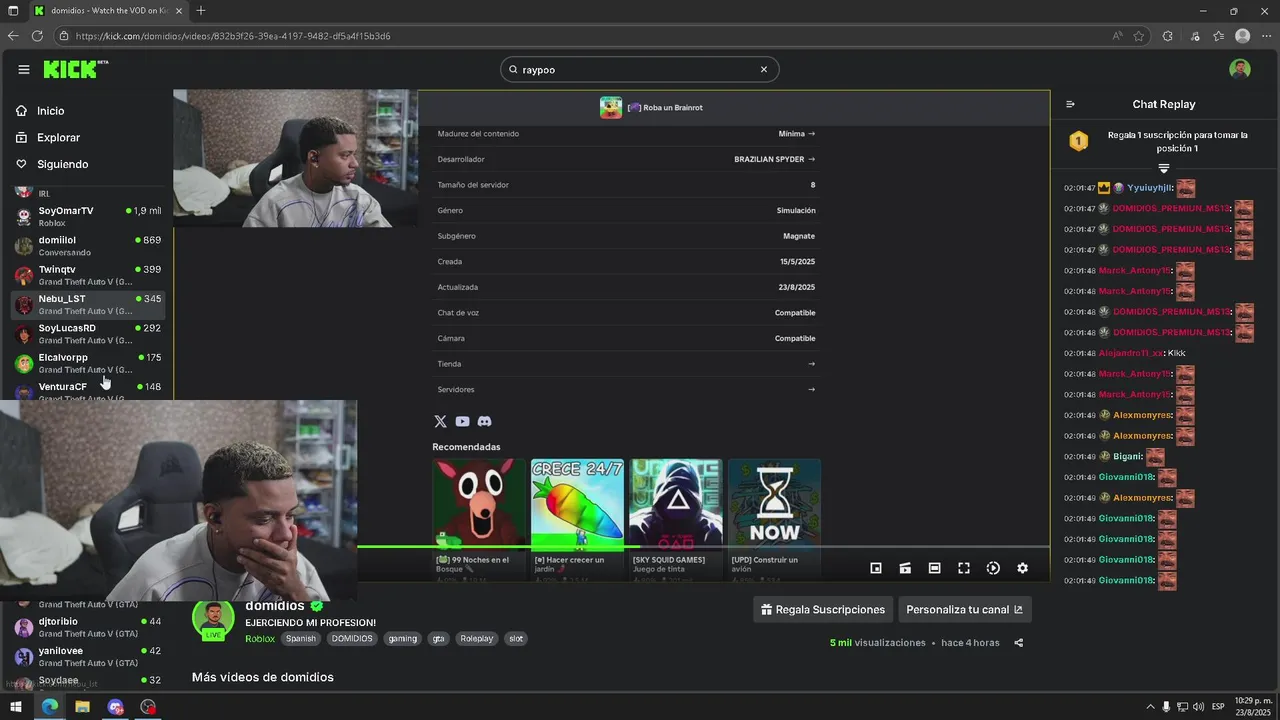Viewport: 1280px width, 720px height.
Task: Open SoyOmarTV channel in sidebar
Action: tap(88, 216)
